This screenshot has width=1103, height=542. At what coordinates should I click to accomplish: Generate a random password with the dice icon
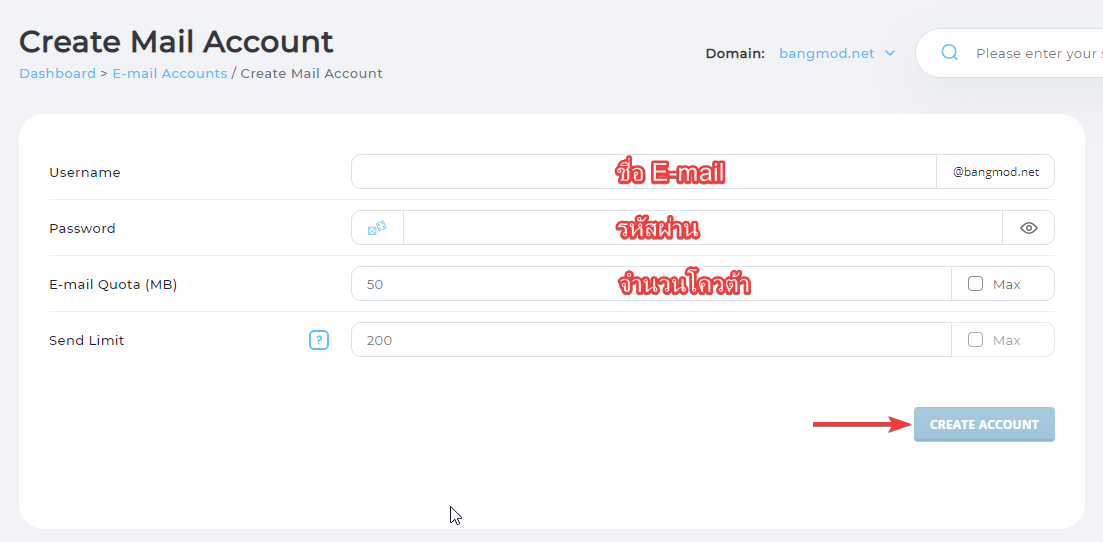[377, 227]
